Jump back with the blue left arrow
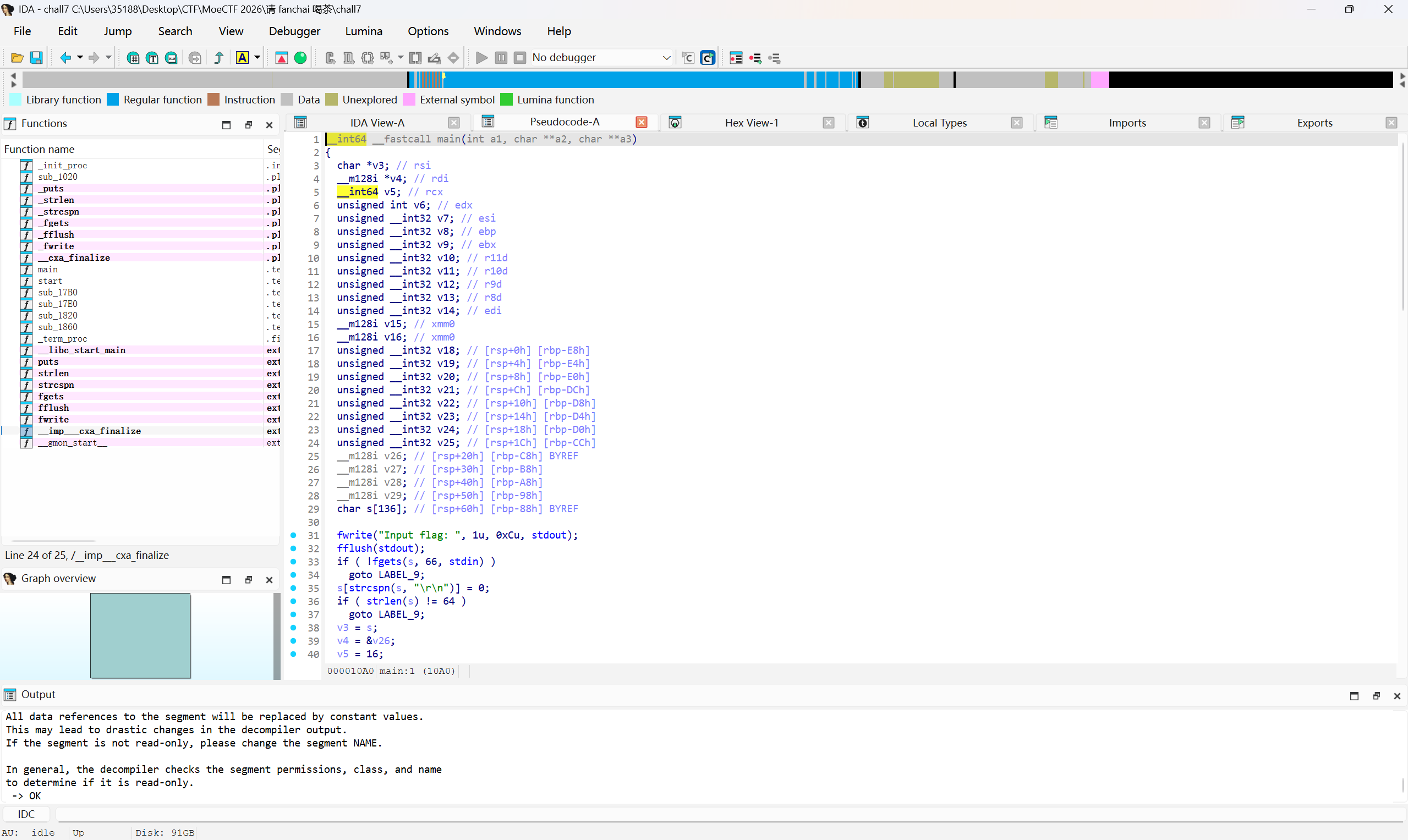Viewport: 1408px width, 840px height. [x=65, y=58]
